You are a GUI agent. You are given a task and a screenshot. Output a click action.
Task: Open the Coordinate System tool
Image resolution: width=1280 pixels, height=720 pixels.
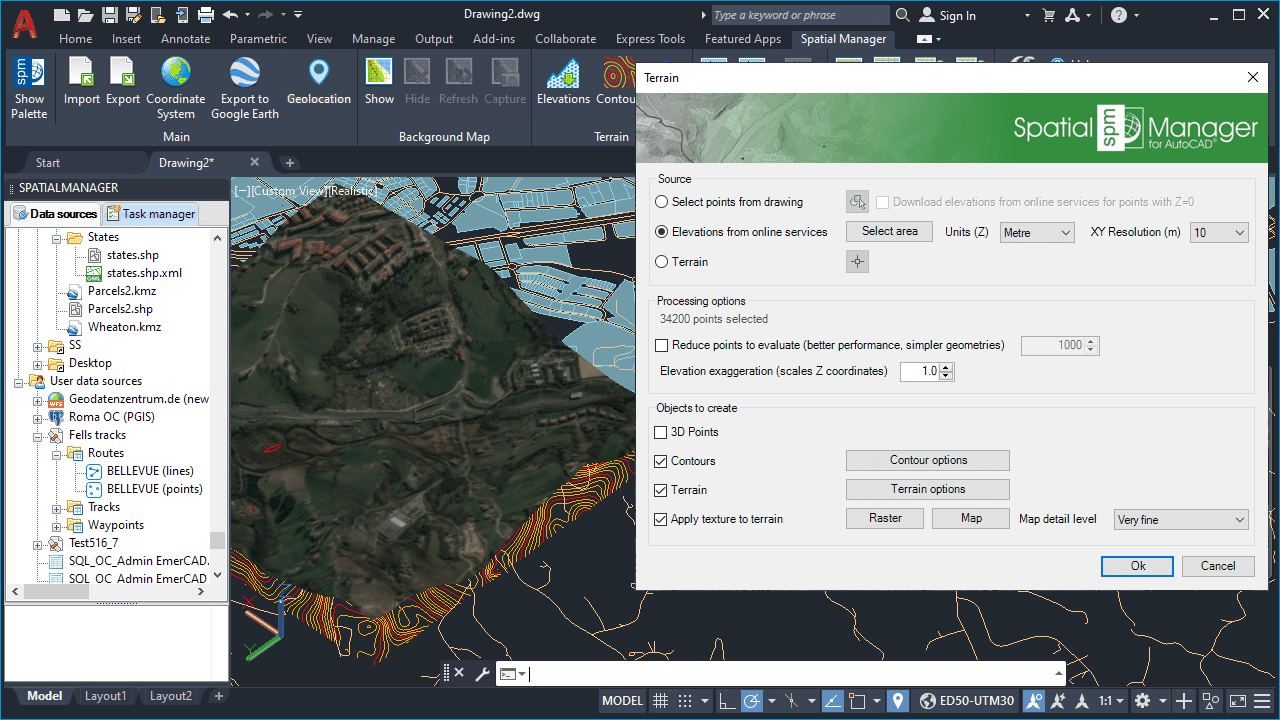point(176,88)
